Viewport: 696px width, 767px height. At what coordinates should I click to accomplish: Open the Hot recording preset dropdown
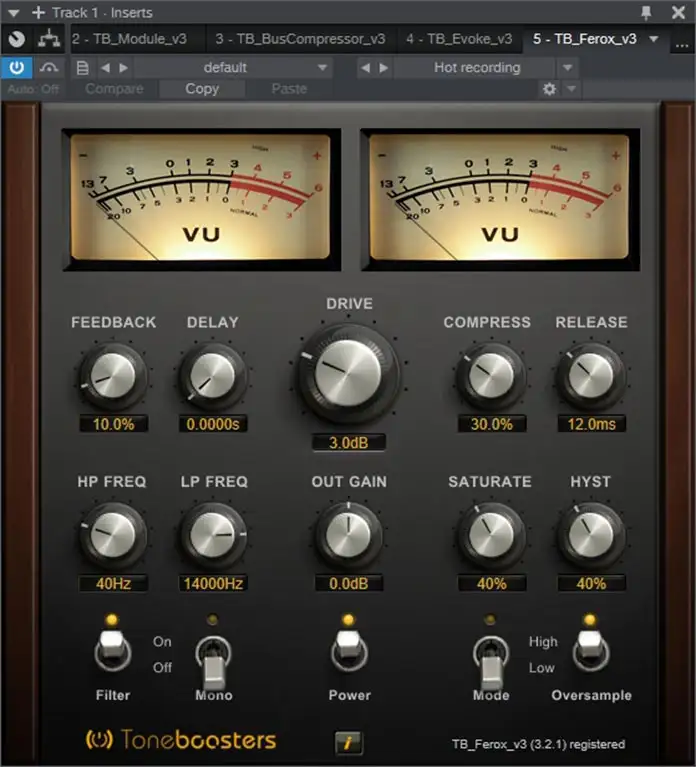click(476, 68)
